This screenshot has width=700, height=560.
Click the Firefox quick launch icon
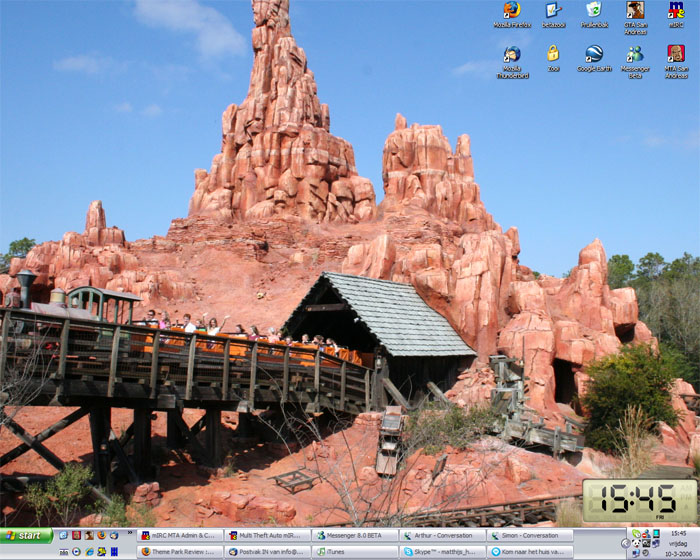point(102,535)
